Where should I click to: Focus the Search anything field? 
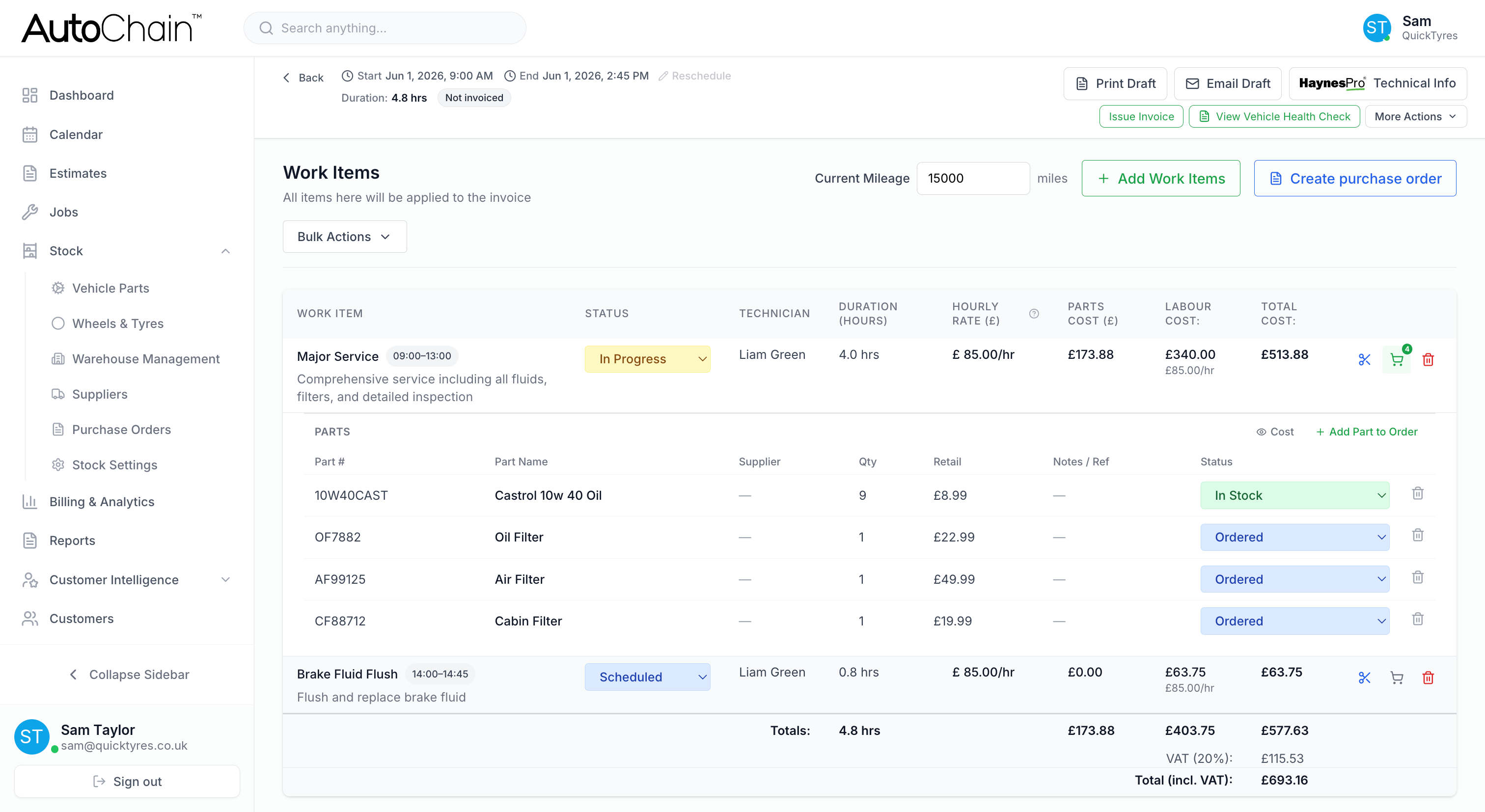point(385,28)
